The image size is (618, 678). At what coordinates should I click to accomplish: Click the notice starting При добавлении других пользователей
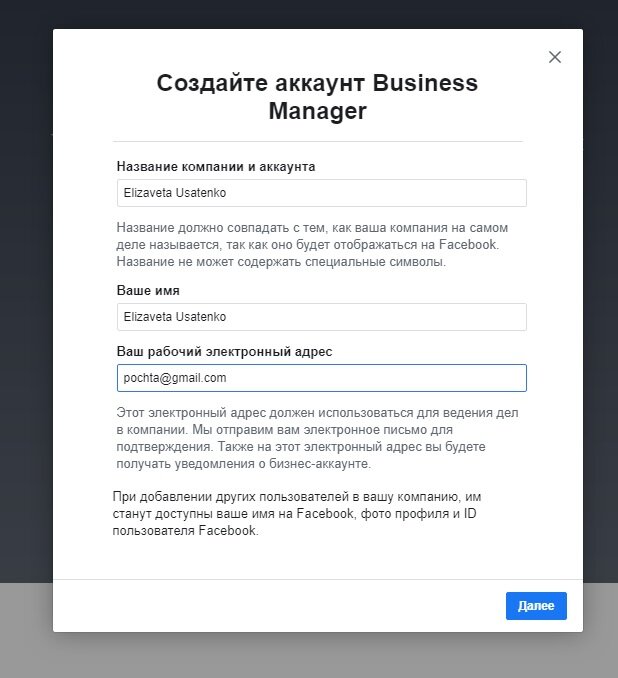click(297, 513)
